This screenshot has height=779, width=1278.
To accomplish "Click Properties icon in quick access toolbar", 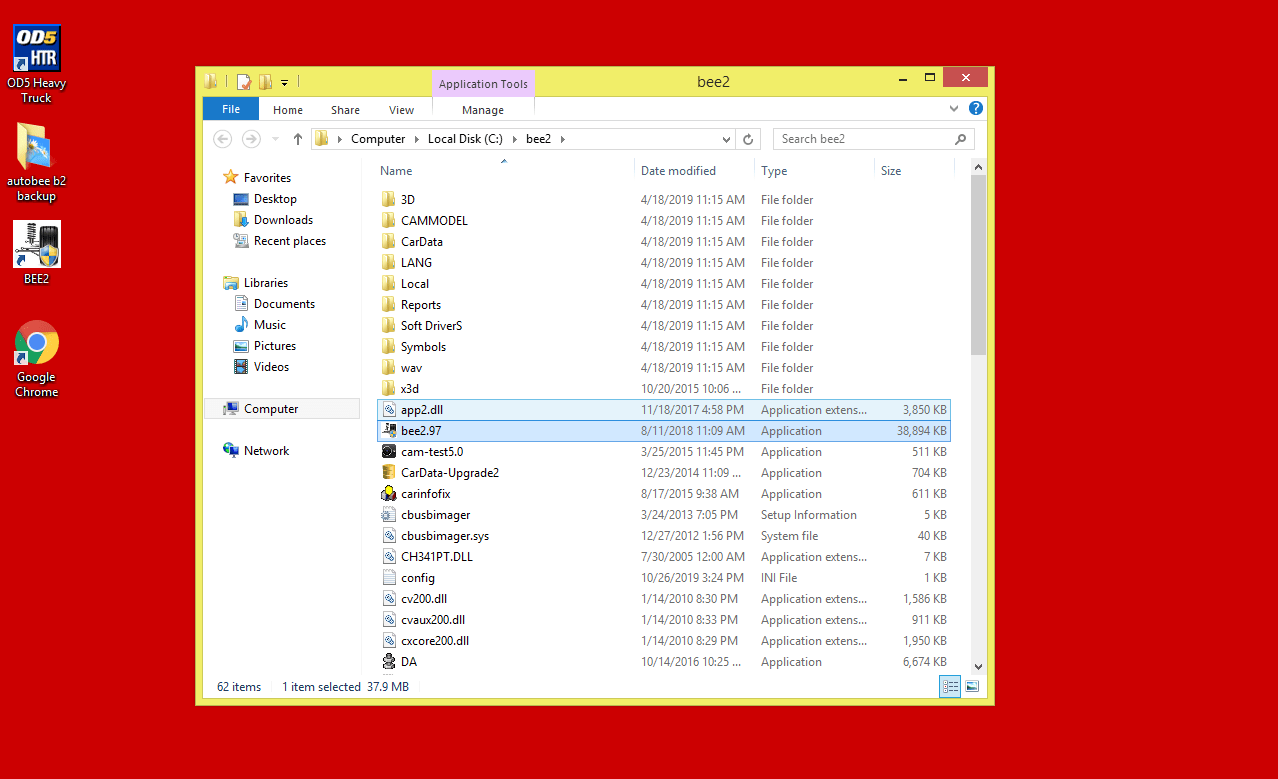I will pyautogui.click(x=243, y=82).
